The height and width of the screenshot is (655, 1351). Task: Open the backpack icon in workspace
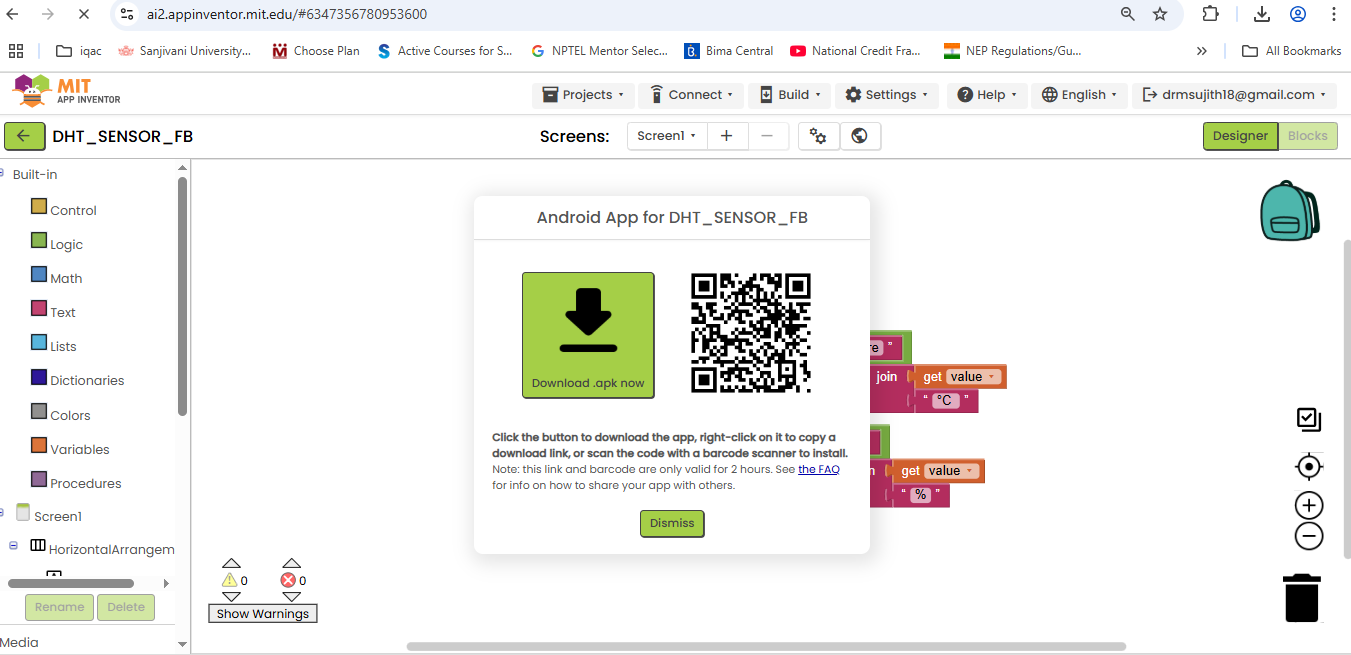(x=1288, y=211)
